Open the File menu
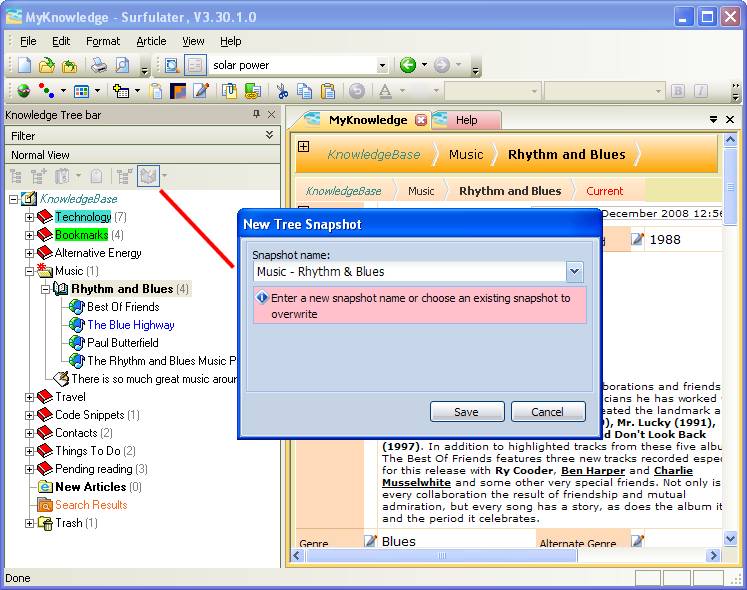Image resolution: width=747 pixels, height=590 pixels. coord(28,41)
